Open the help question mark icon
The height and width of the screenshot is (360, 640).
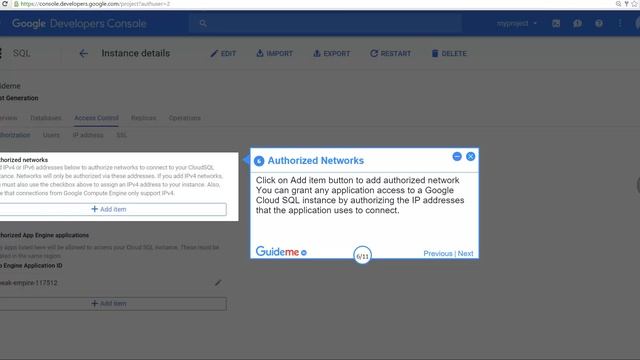click(x=599, y=24)
